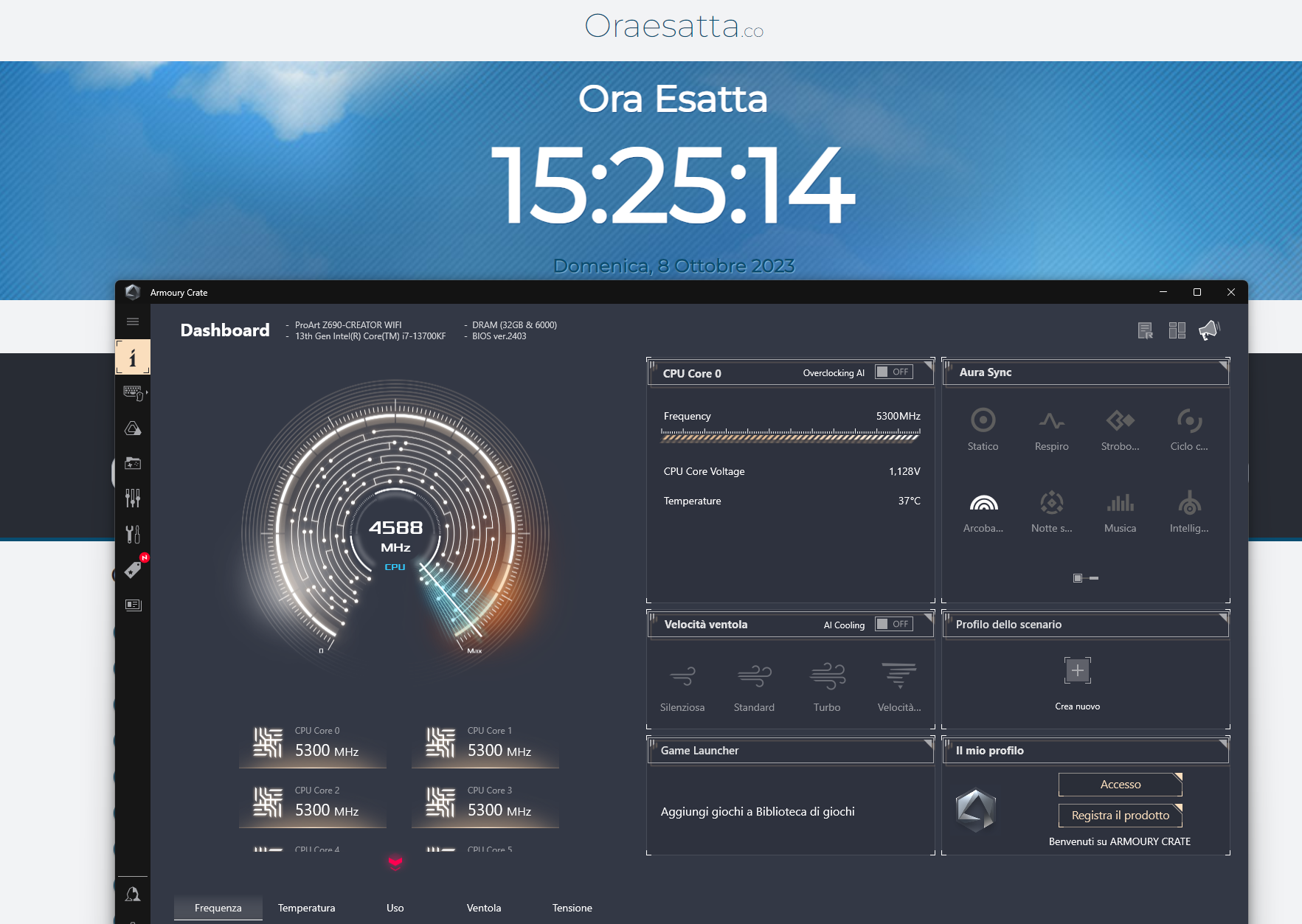1302x924 pixels.
Task: Open the announcements megaphone icon
Action: 1210,330
